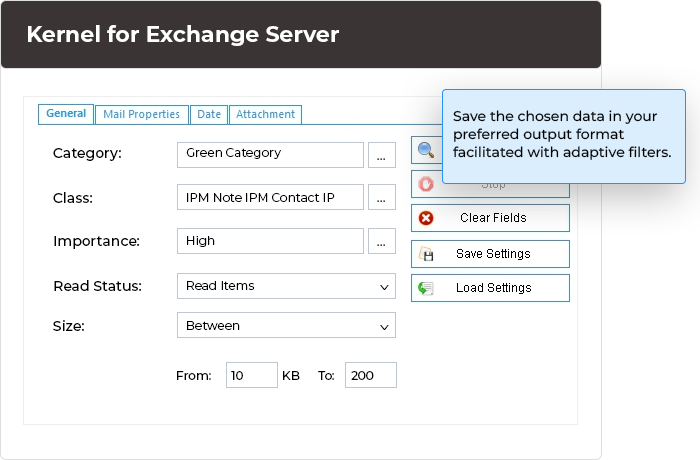
Task: Click the Kernel for Exchange Server title
Action: [x=183, y=34]
